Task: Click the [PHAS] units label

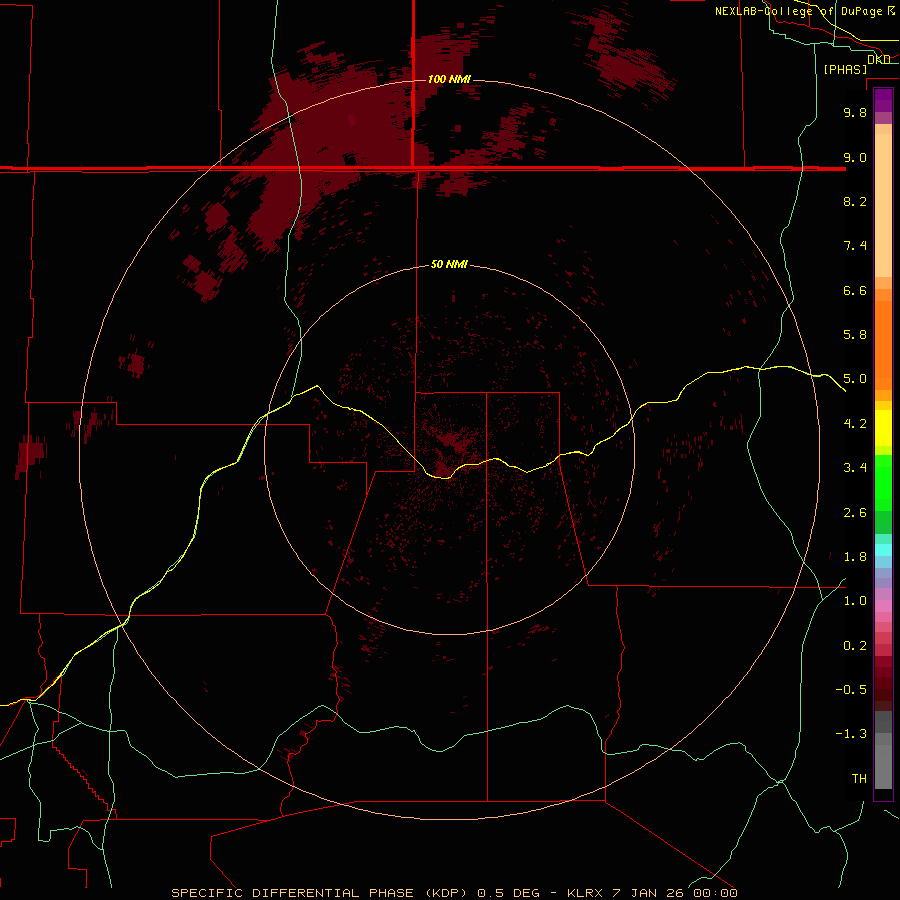Action: (x=845, y=69)
